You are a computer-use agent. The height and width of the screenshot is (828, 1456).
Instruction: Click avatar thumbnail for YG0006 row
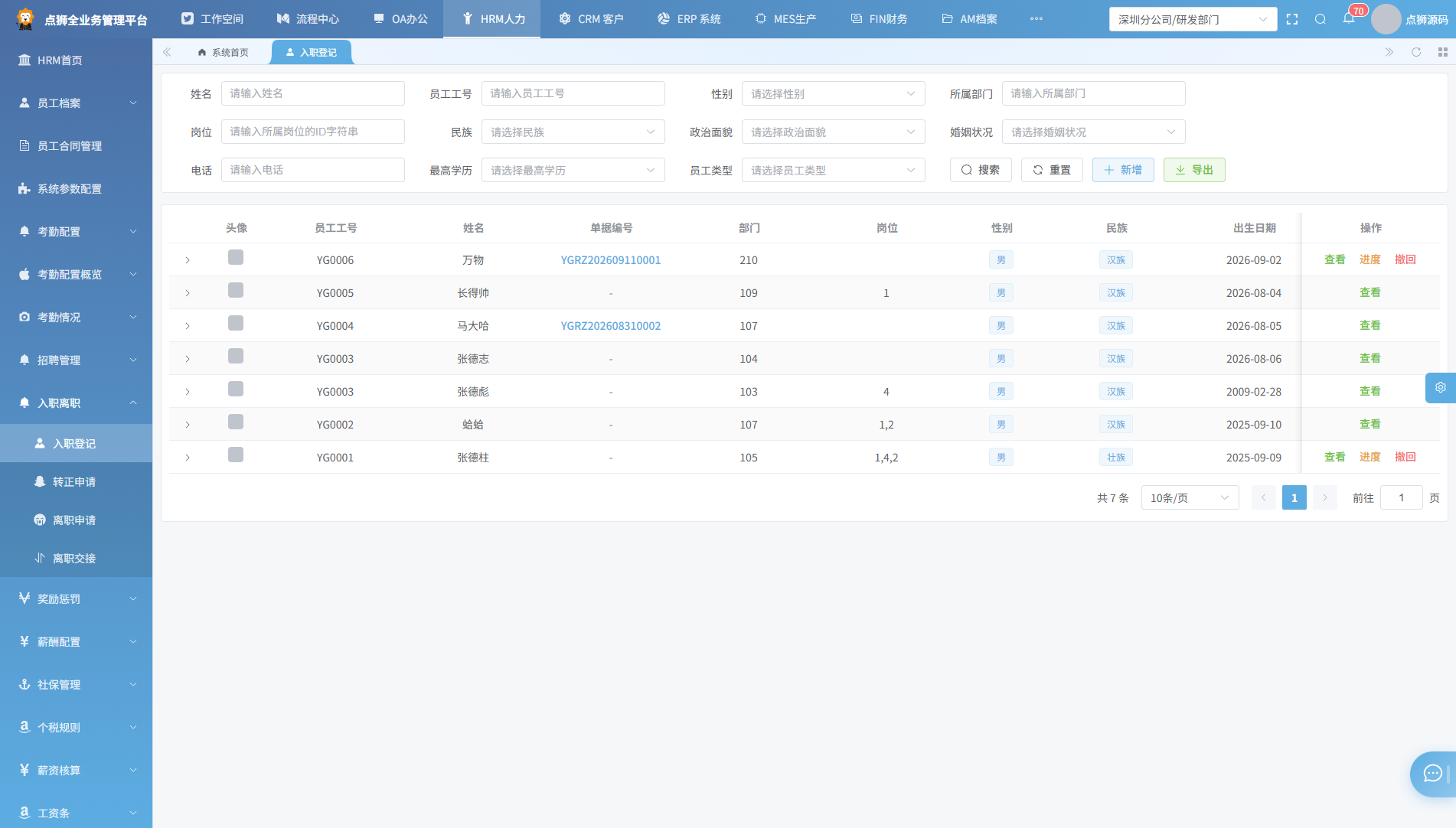236,257
